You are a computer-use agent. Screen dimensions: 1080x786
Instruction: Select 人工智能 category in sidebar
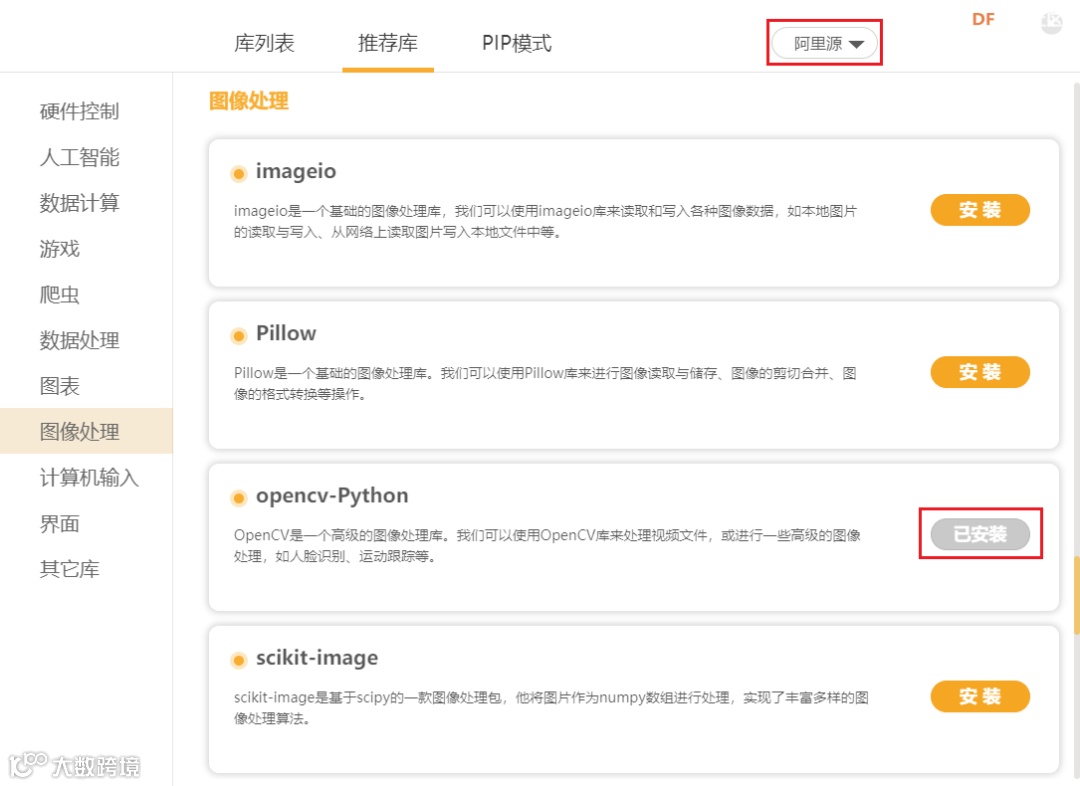(x=79, y=157)
